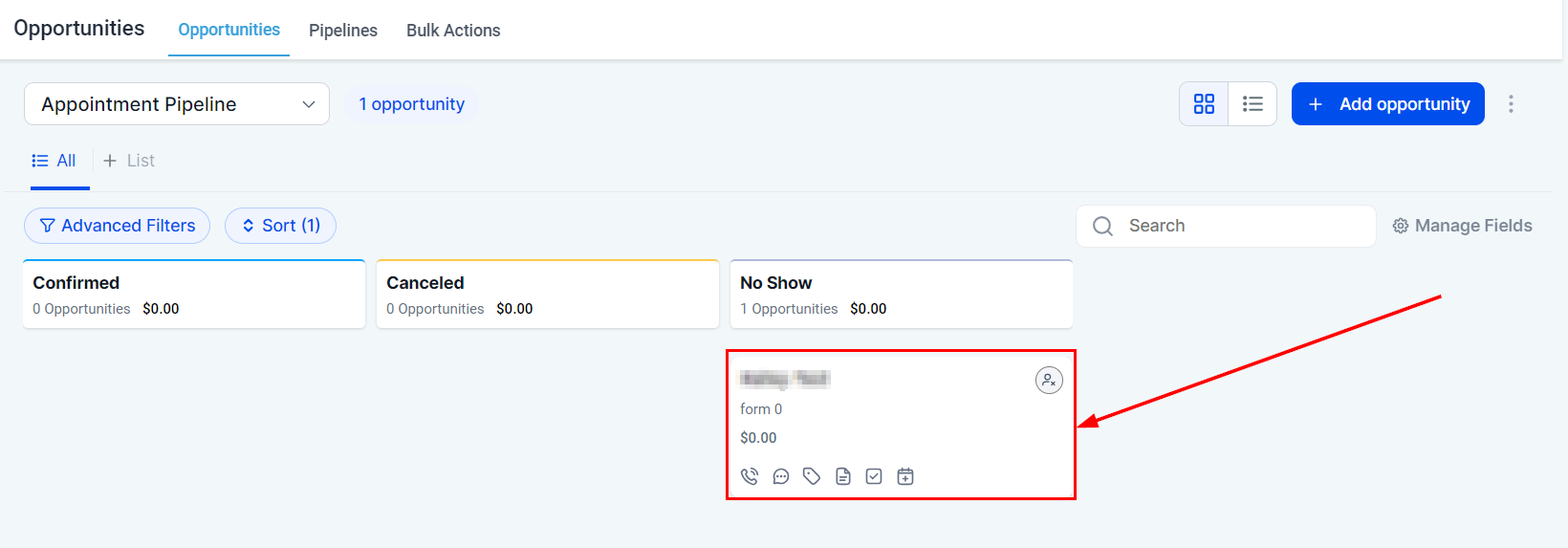The width and height of the screenshot is (1568, 548).
Task: Click the unassigned user icon on card
Action: 1049,381
